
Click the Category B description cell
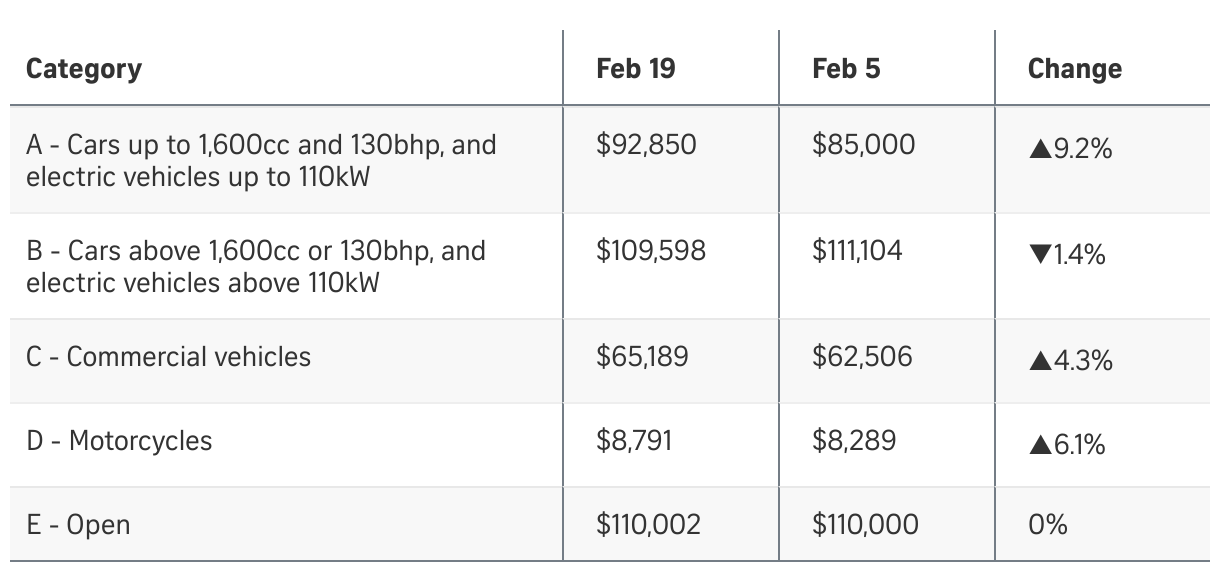tap(255, 266)
